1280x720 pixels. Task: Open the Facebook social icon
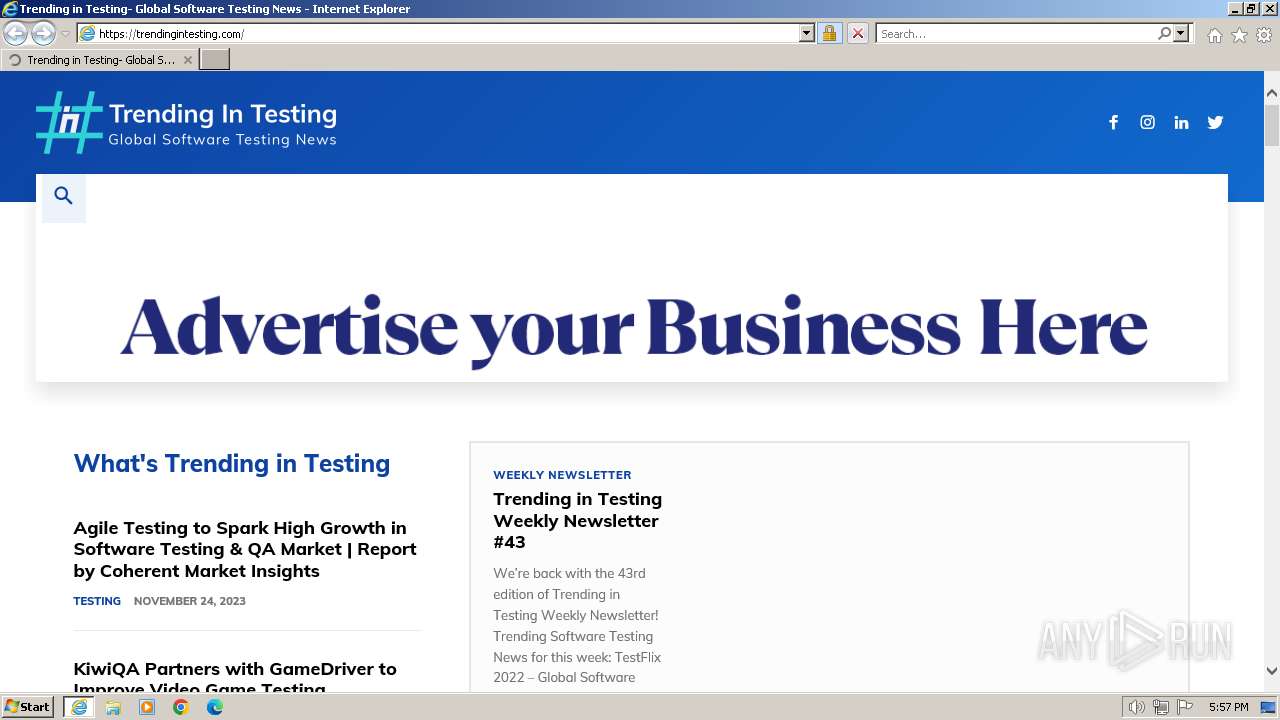pyautogui.click(x=1113, y=122)
